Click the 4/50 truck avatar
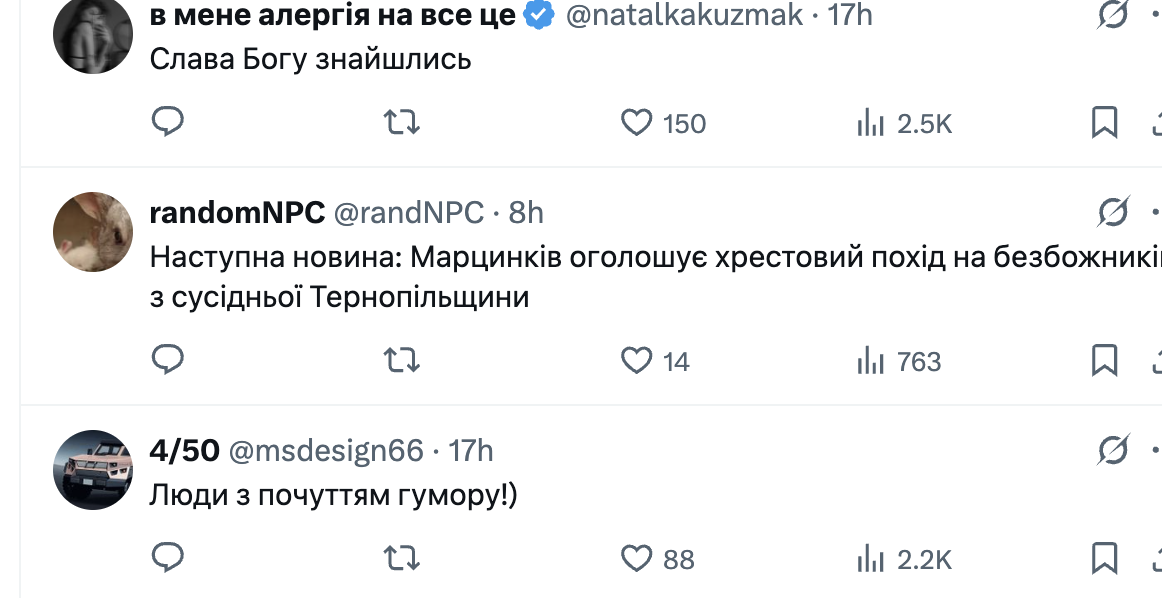 (x=93, y=470)
